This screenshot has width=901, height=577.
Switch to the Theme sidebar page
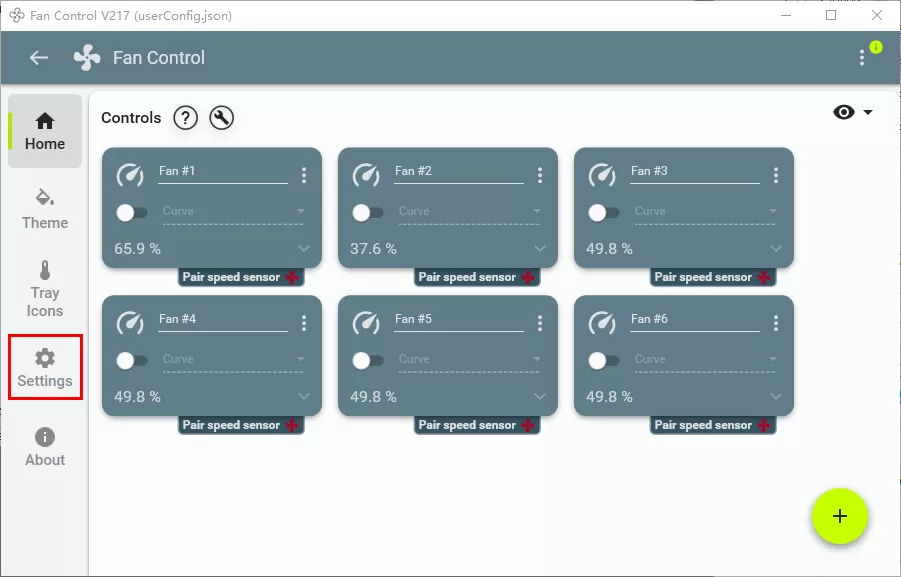(45, 209)
